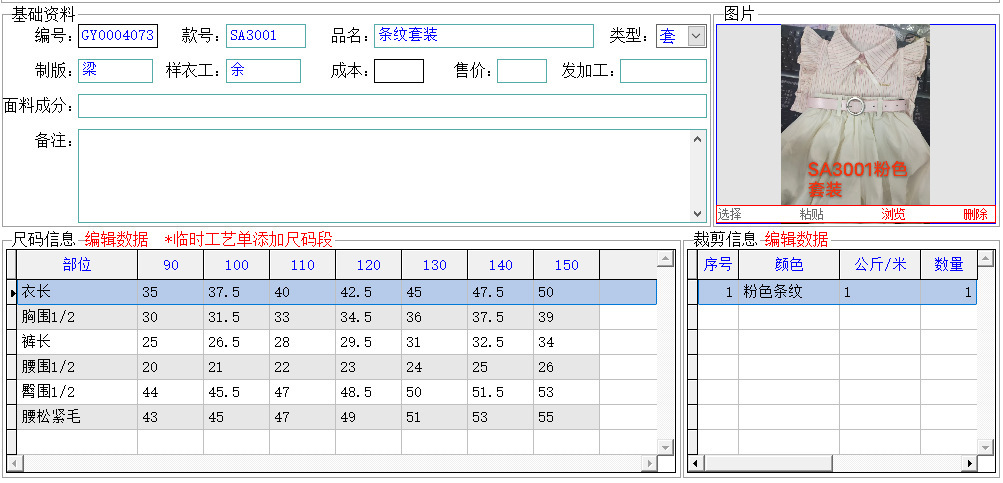
Task: Click the 150 size column header
Action: click(x=566, y=265)
